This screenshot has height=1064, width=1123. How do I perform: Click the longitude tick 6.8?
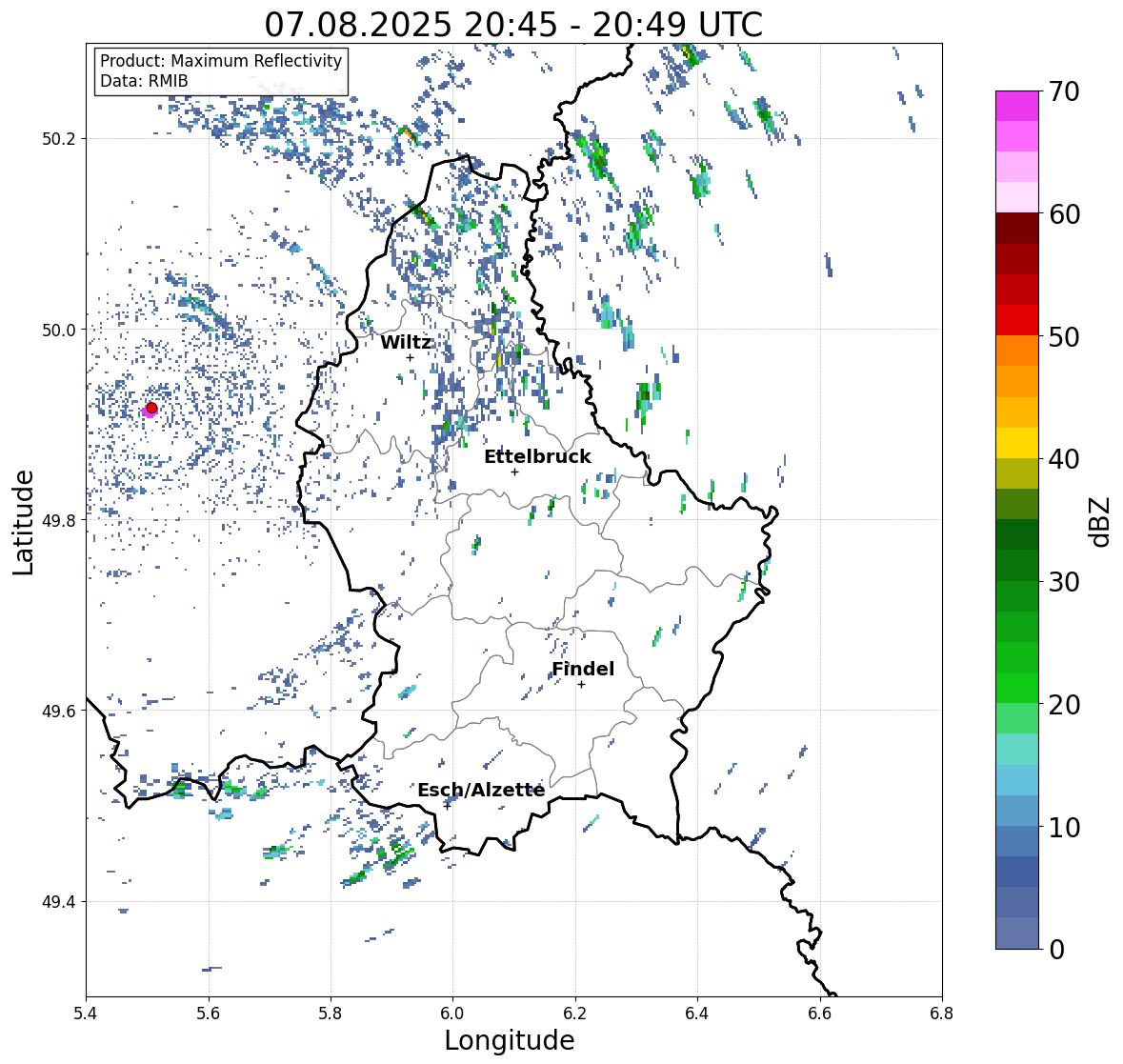(x=942, y=1014)
